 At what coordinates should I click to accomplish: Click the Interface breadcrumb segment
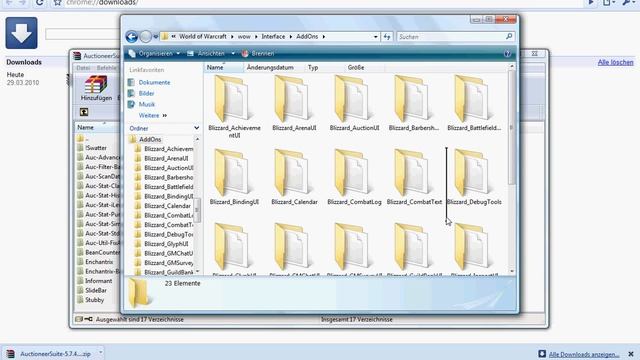tap(273, 37)
